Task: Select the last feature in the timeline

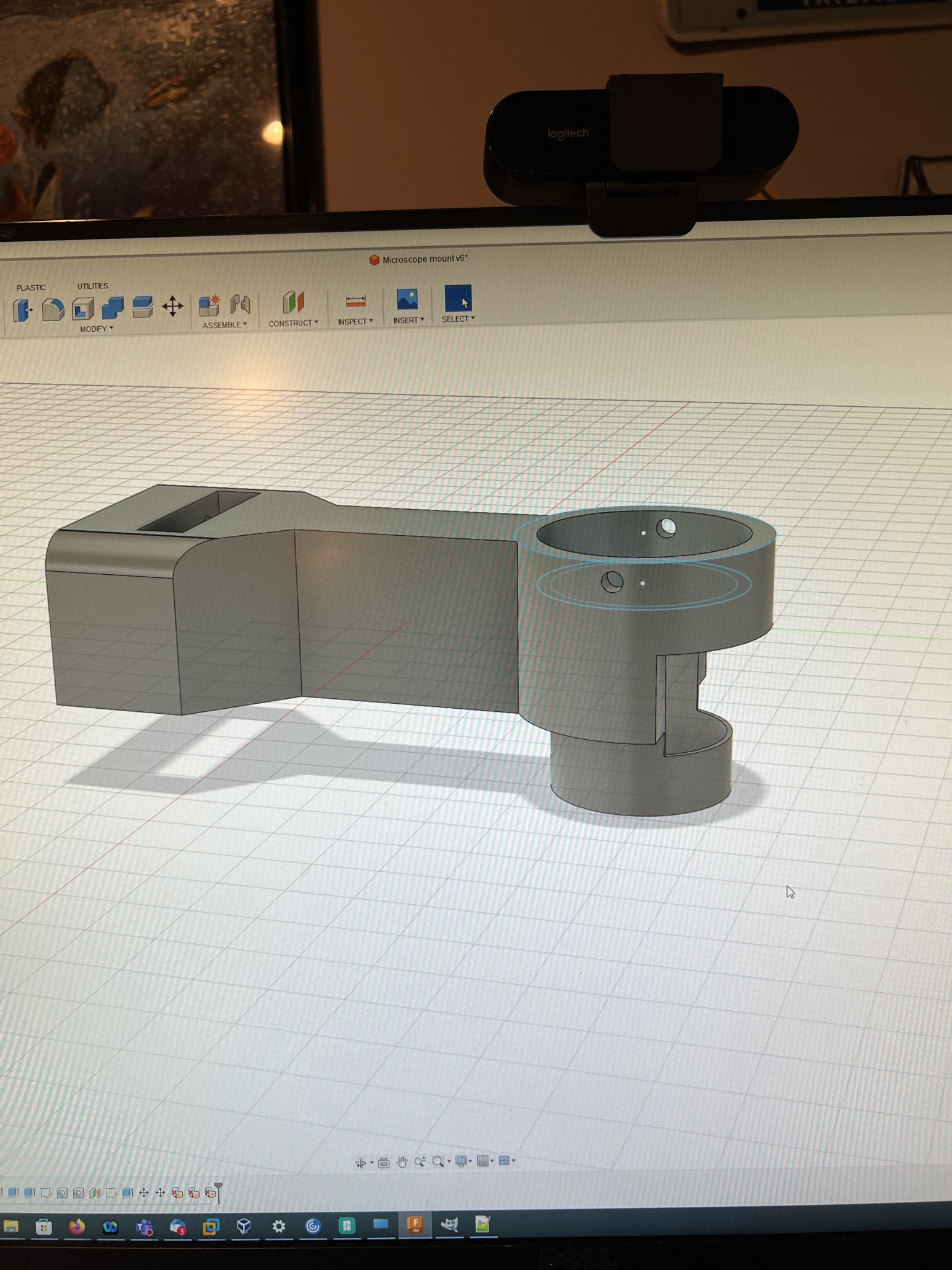Action: 210,1192
